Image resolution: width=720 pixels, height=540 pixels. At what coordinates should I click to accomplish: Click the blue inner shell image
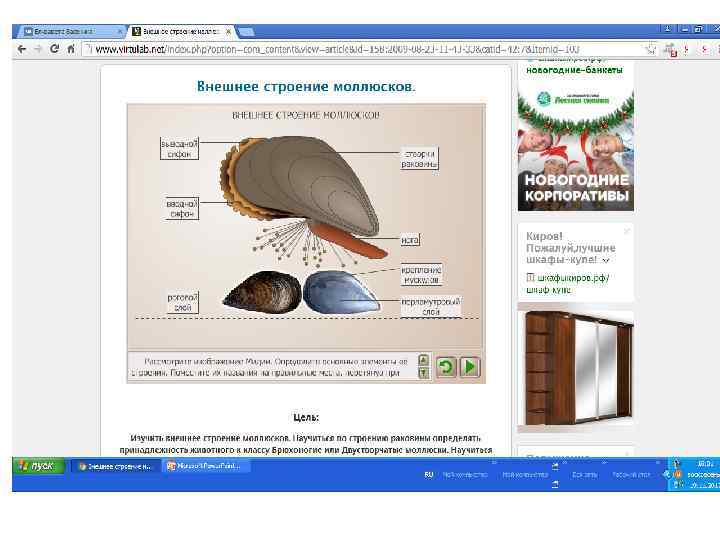pos(342,292)
